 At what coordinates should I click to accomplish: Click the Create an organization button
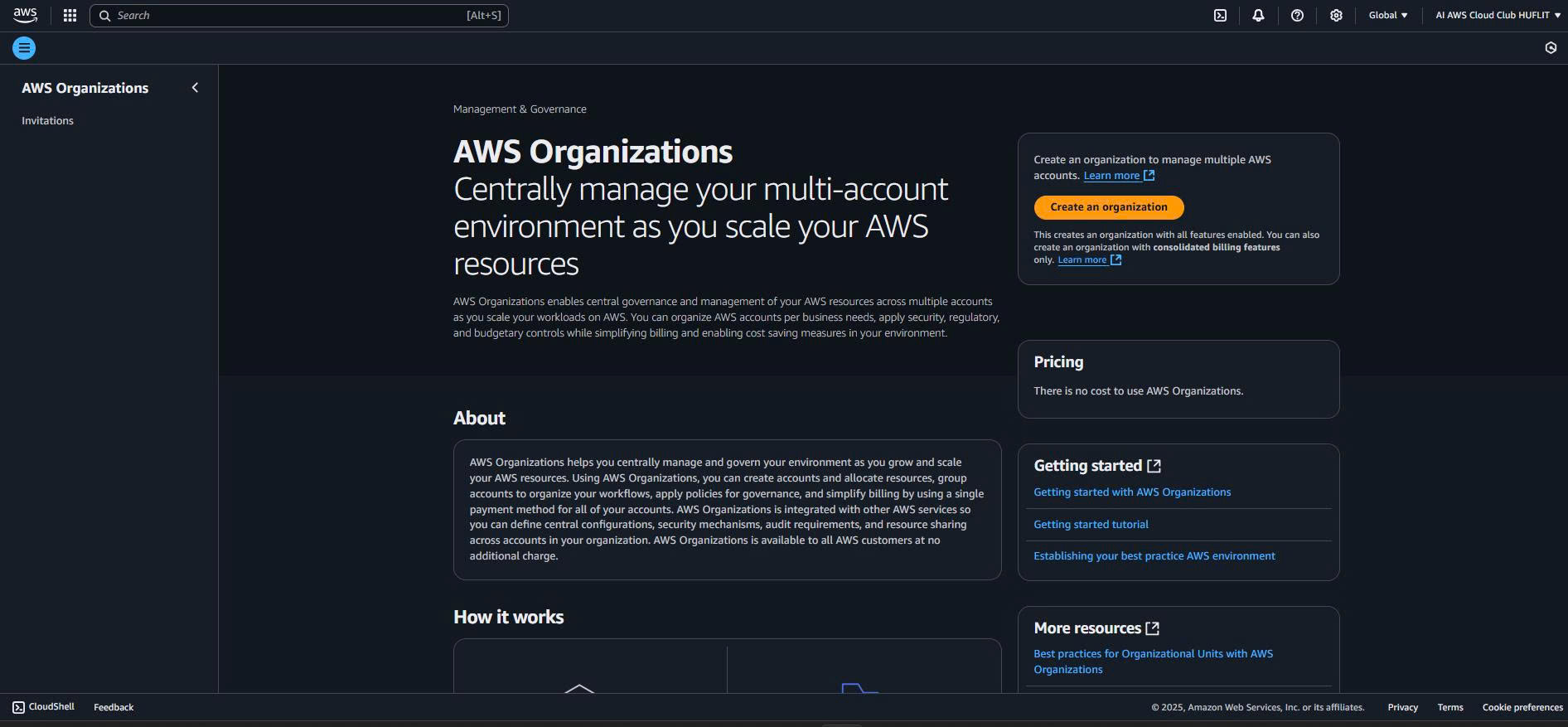(x=1109, y=207)
